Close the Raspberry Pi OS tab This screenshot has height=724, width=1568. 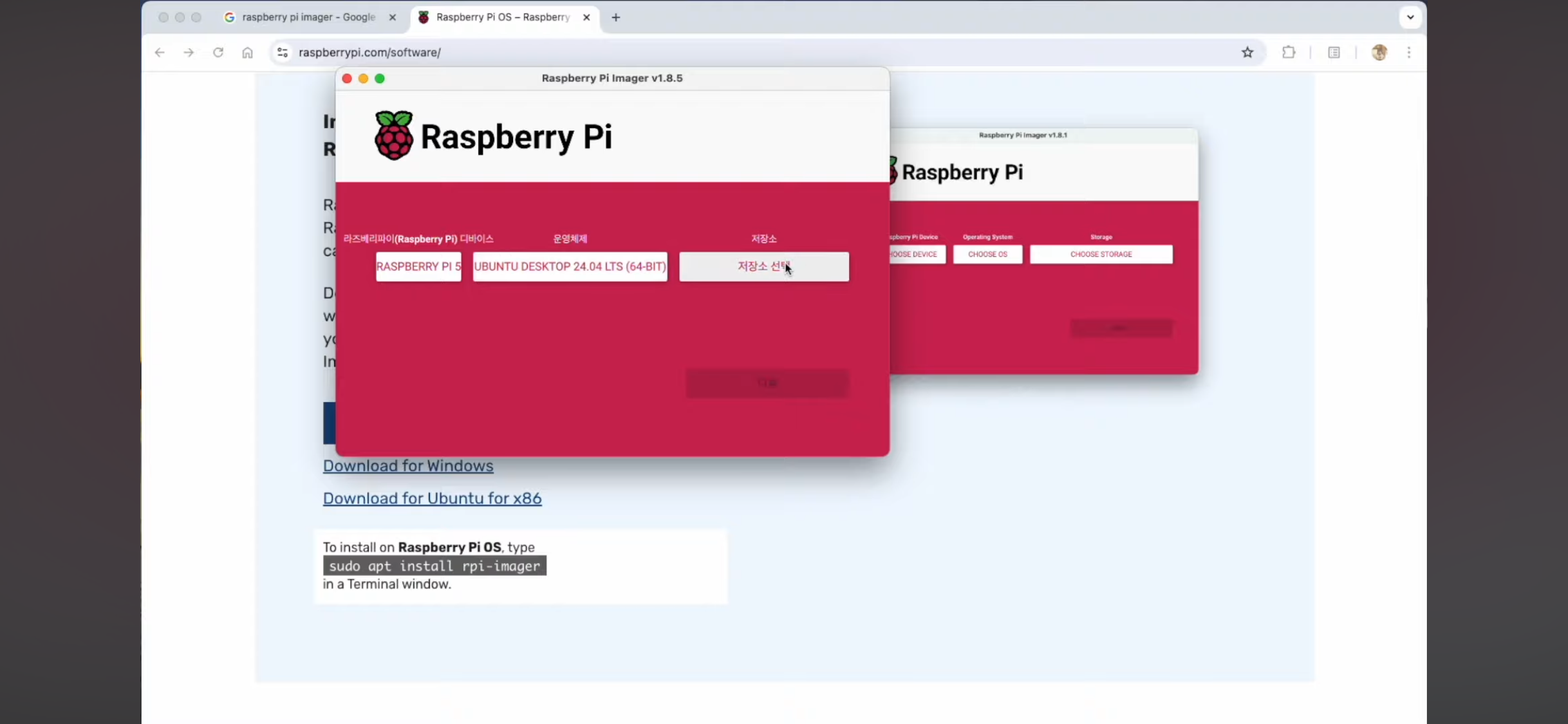[x=586, y=17]
